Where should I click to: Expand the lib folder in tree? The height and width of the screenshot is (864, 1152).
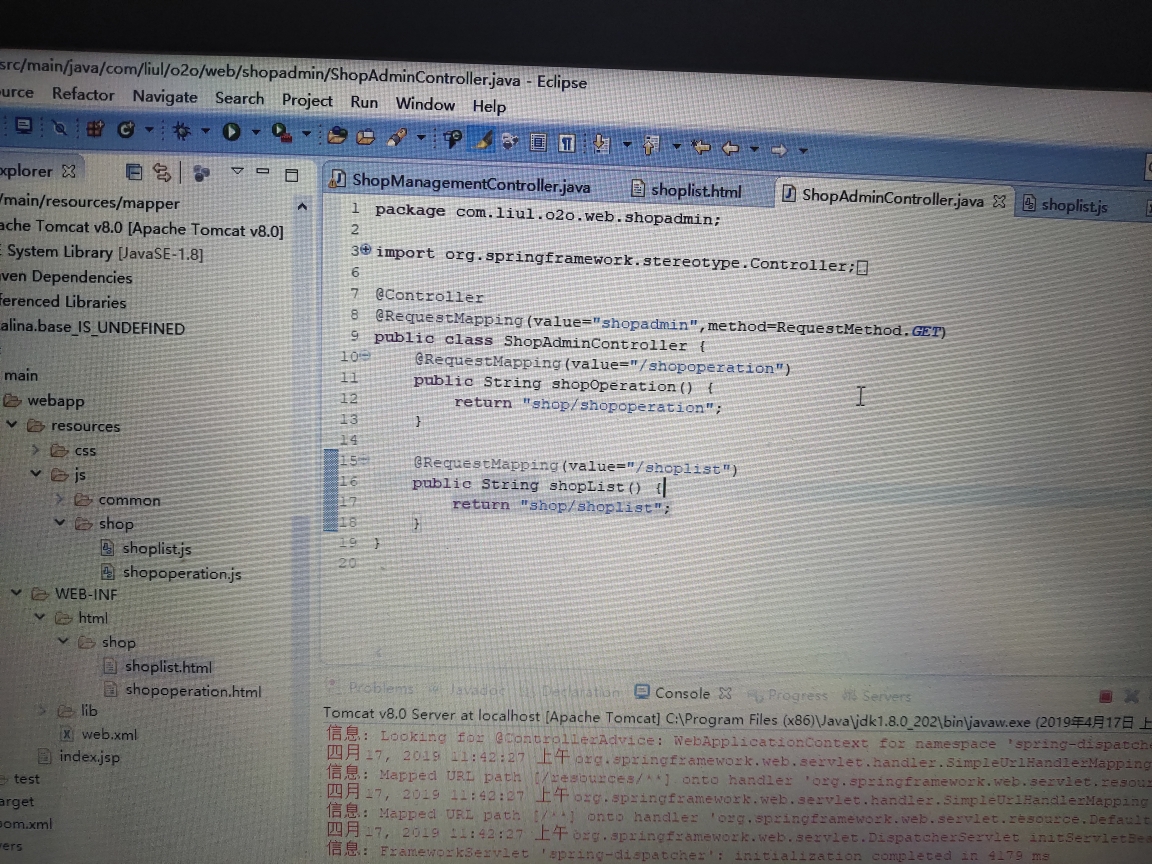click(x=42, y=710)
